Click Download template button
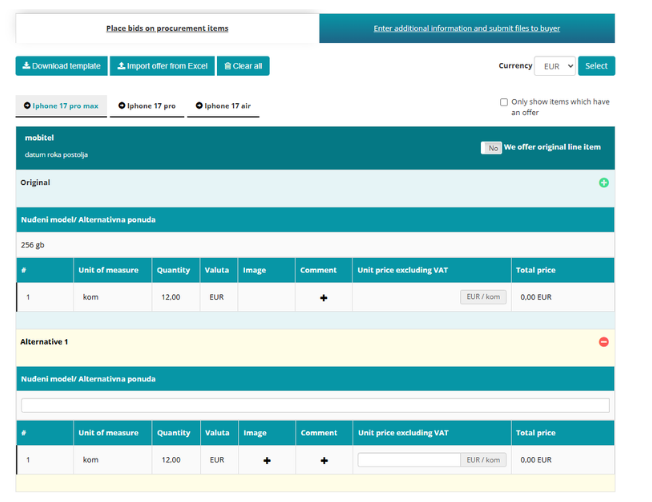 61,66
